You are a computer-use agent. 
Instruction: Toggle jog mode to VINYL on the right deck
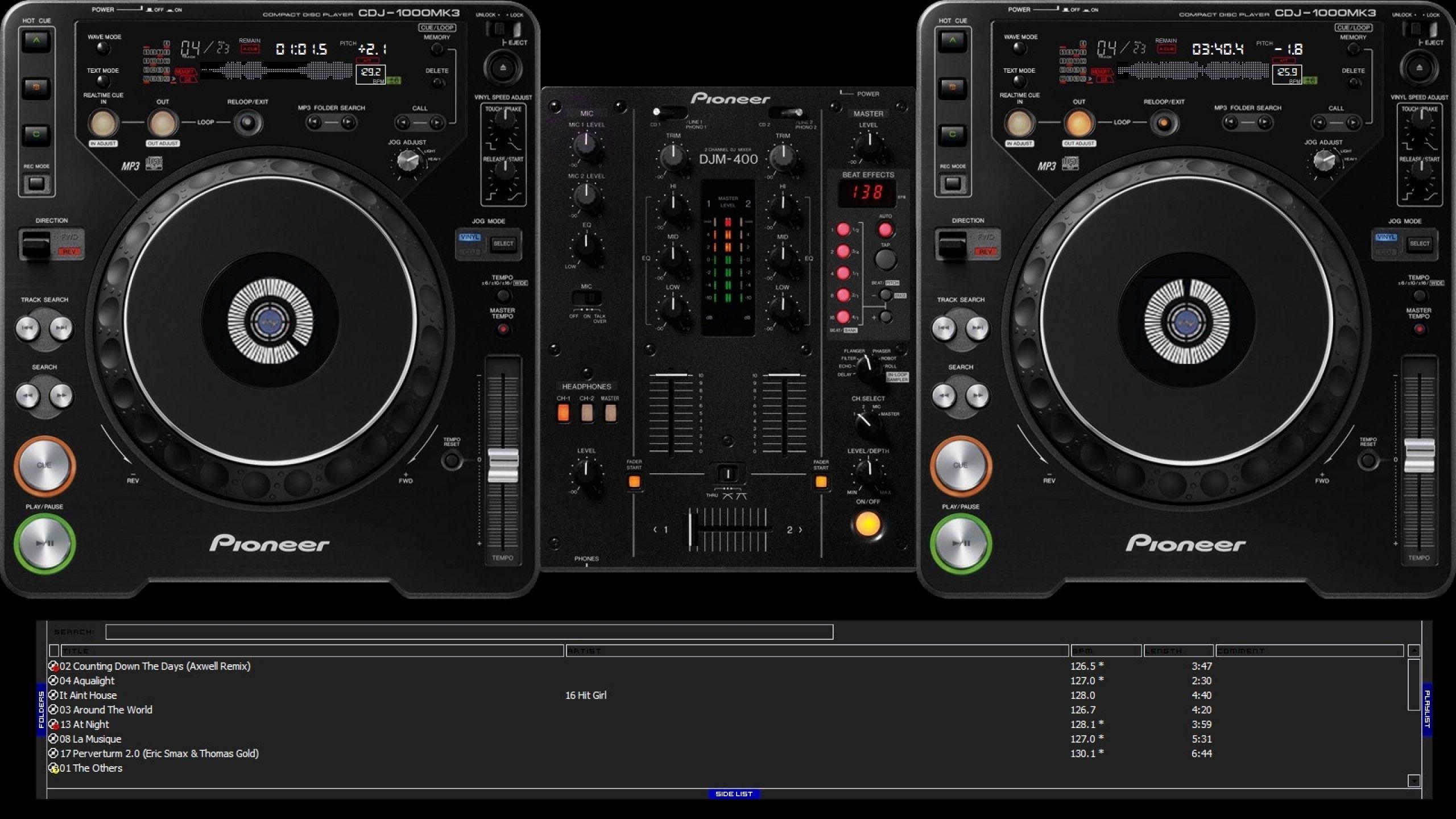[1385, 237]
